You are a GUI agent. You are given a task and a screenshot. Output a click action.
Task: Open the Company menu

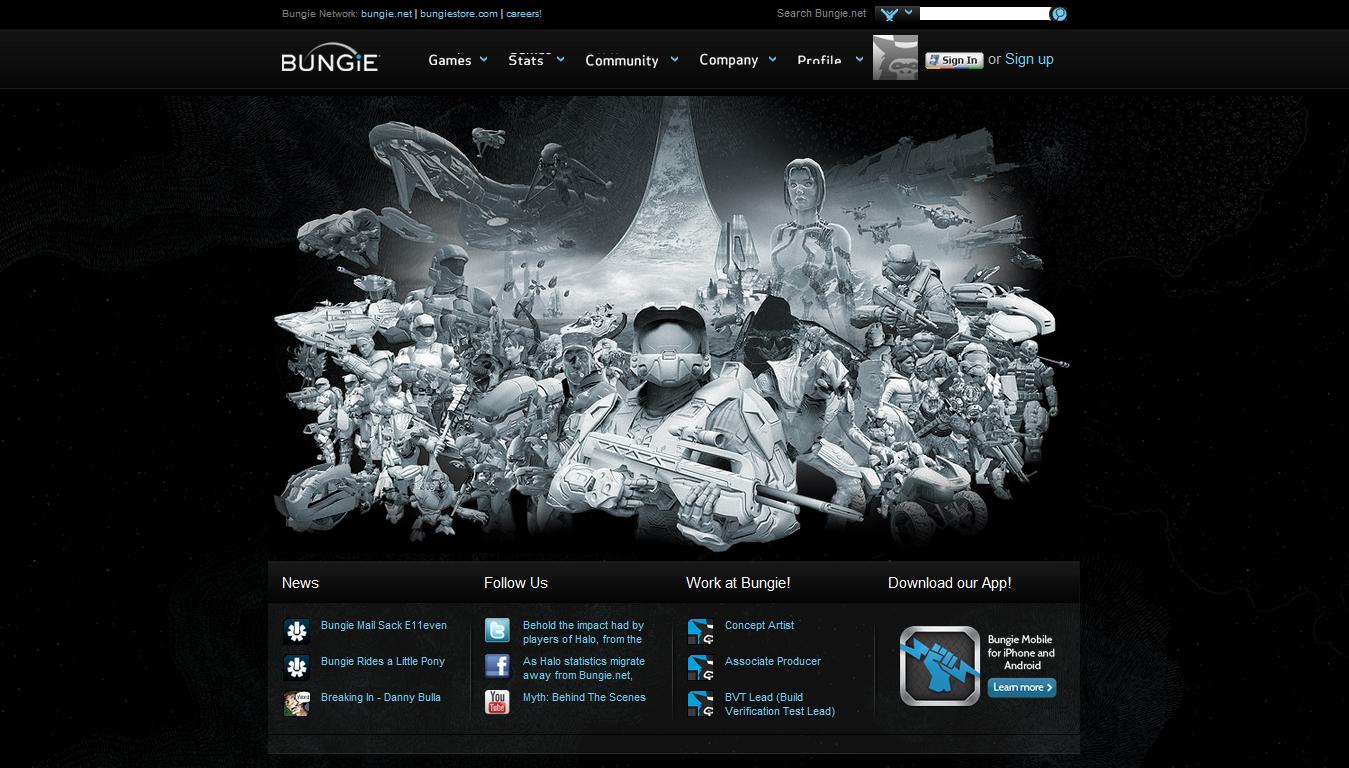(x=728, y=60)
